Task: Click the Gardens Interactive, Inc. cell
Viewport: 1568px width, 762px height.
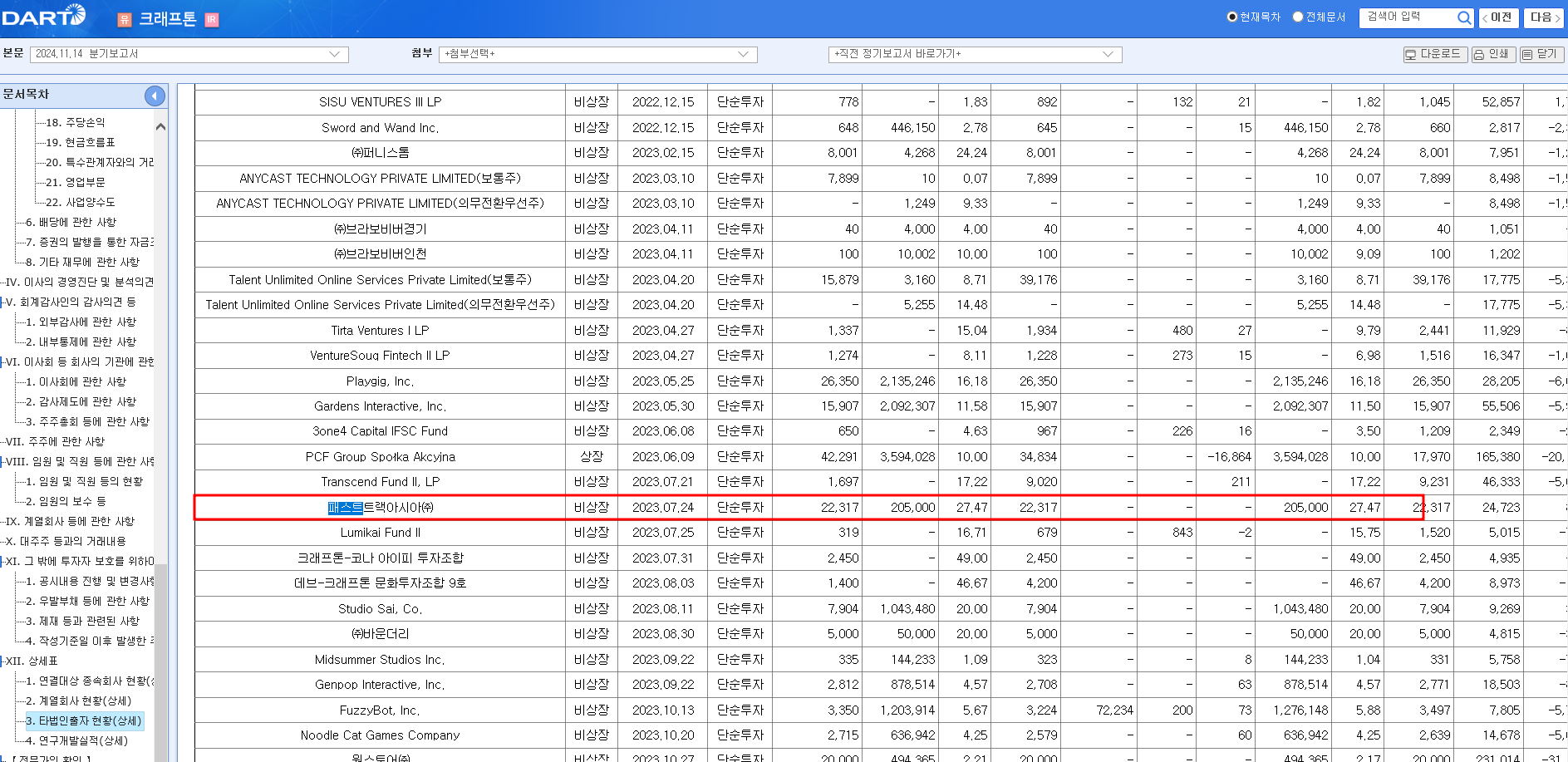Action: tap(380, 406)
